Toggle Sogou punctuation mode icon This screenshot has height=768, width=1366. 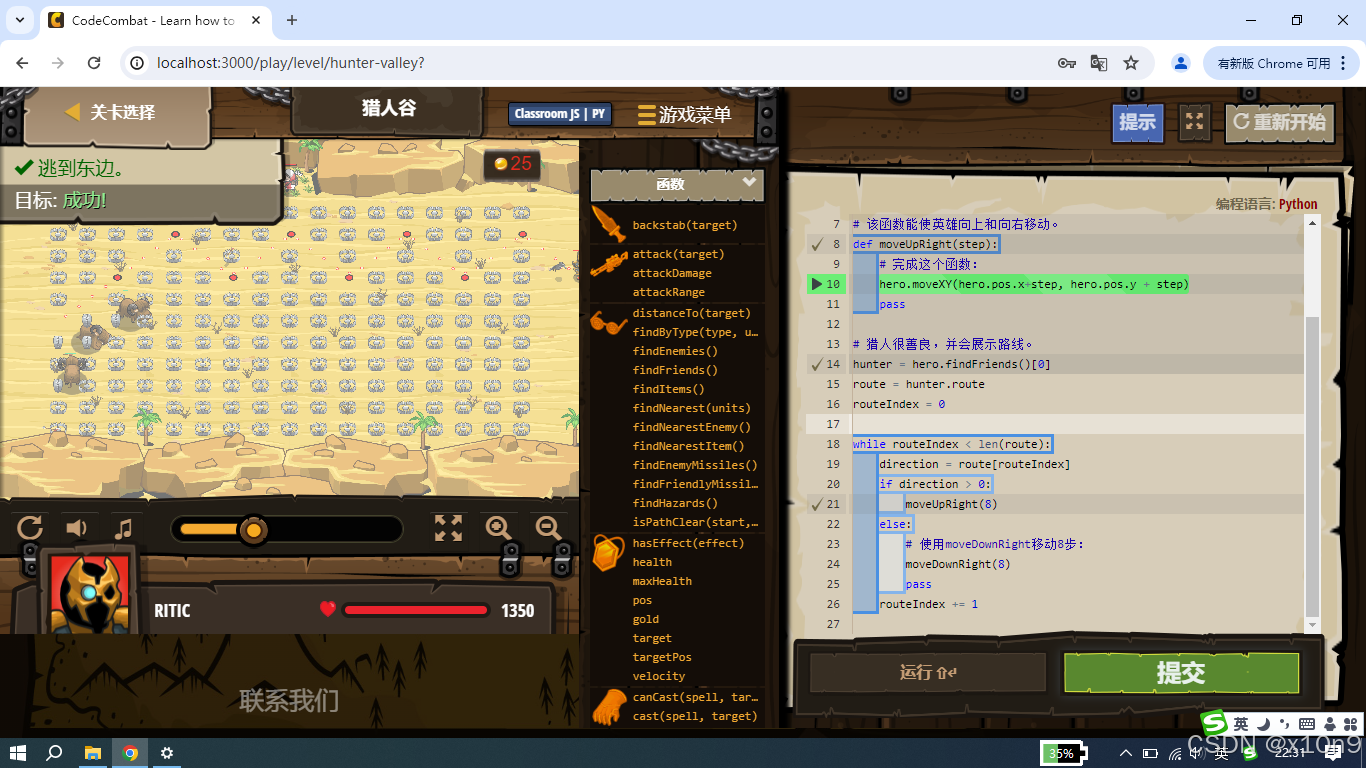[x=1283, y=724]
